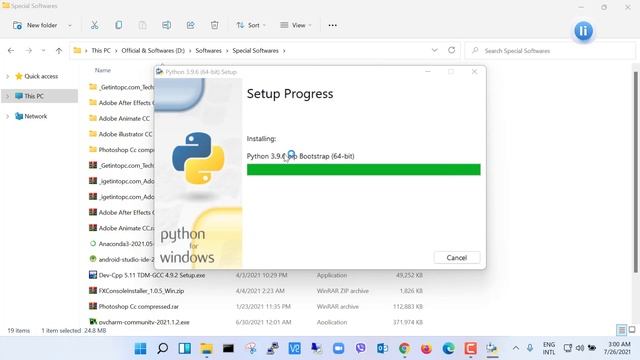Click the volume speaker tray icon
Viewport: 640px width, 360px height.
pyautogui.click(x=580, y=348)
